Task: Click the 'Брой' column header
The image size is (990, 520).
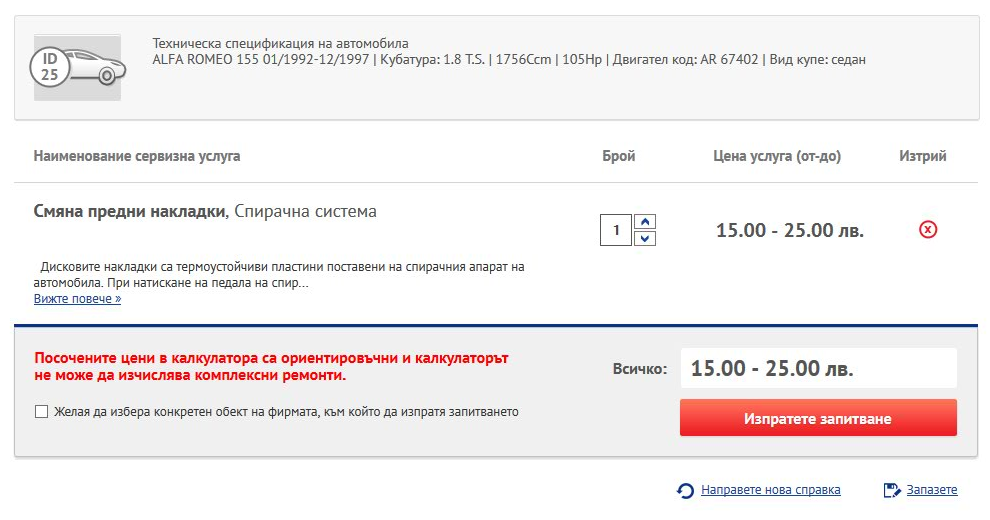Action: click(619, 156)
